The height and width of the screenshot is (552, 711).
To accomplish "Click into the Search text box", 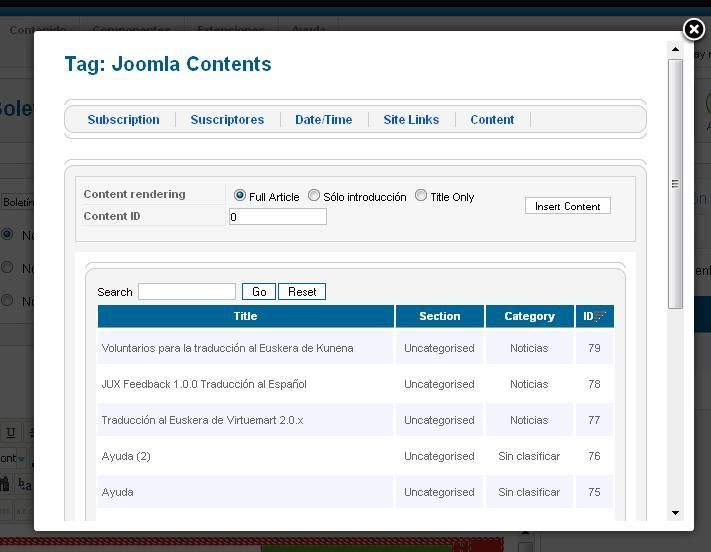I will click(187, 292).
